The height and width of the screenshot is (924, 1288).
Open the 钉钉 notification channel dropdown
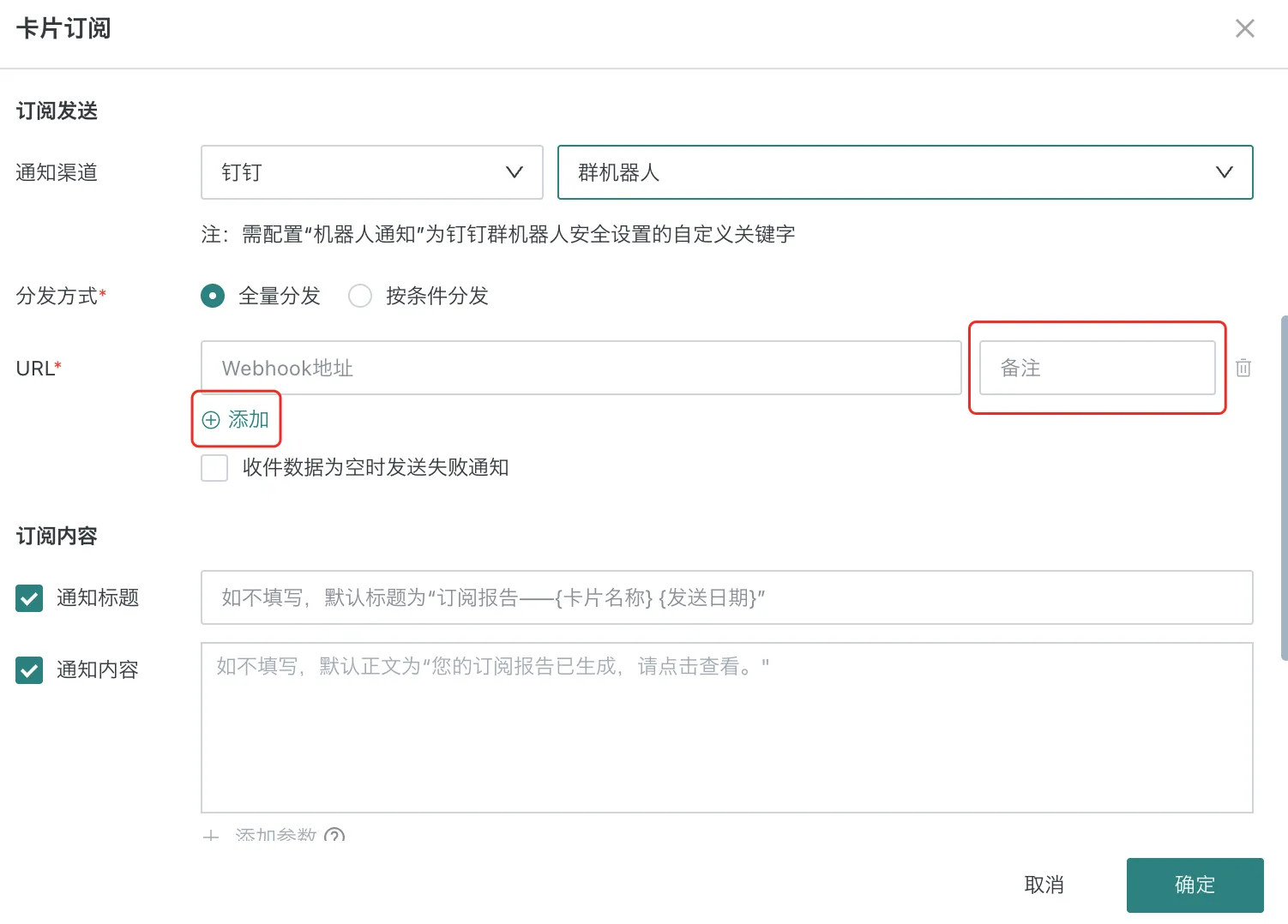tap(371, 172)
